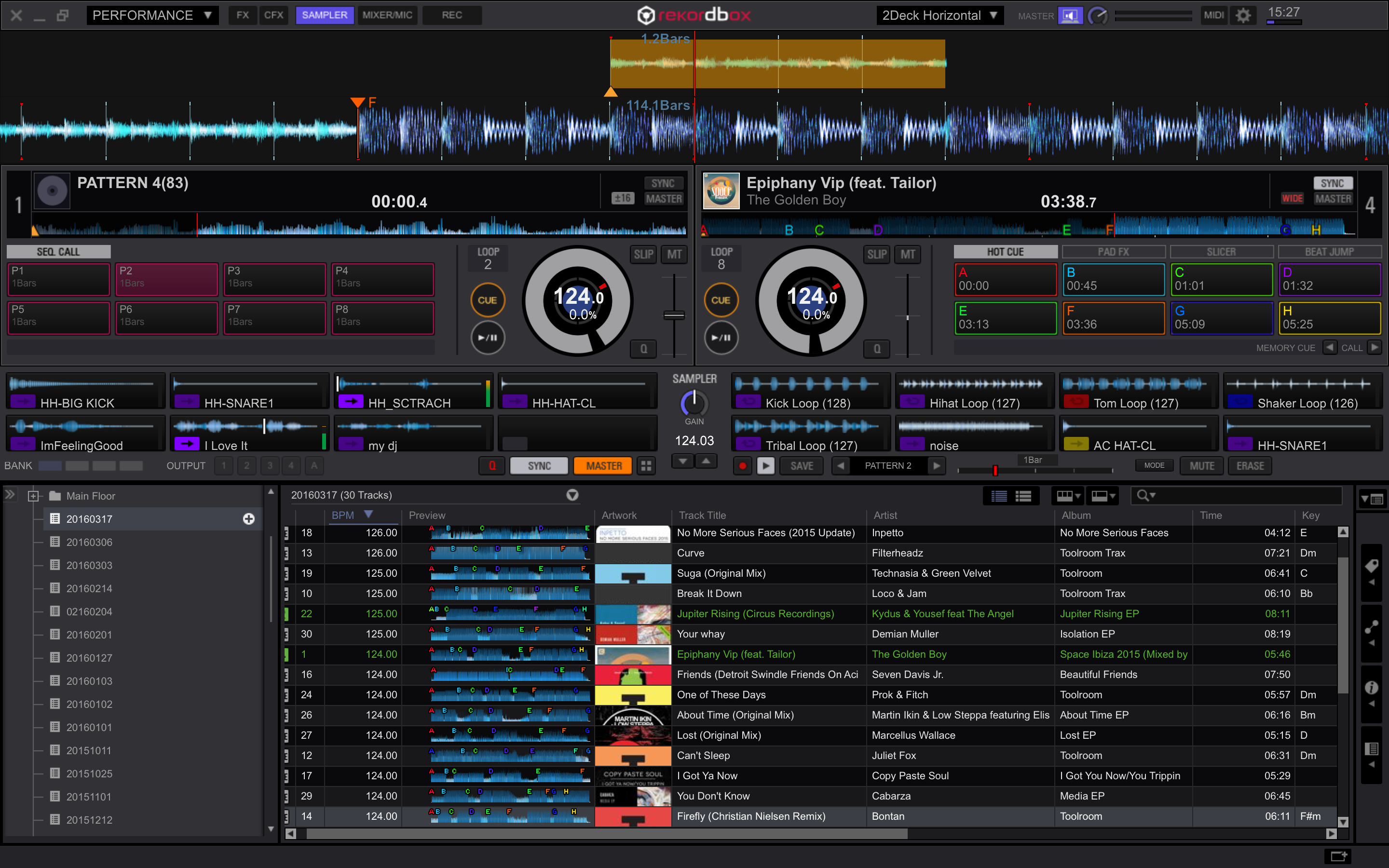Click the sequencer record button
Image resolution: width=1389 pixels, height=868 pixels.
coord(742,465)
